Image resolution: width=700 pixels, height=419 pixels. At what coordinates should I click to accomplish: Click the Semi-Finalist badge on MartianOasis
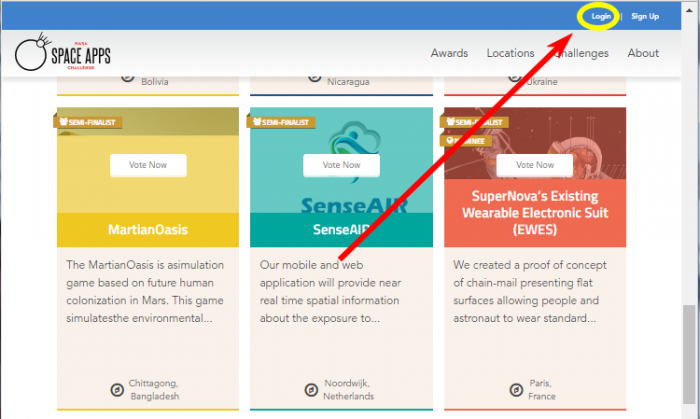tap(88, 122)
